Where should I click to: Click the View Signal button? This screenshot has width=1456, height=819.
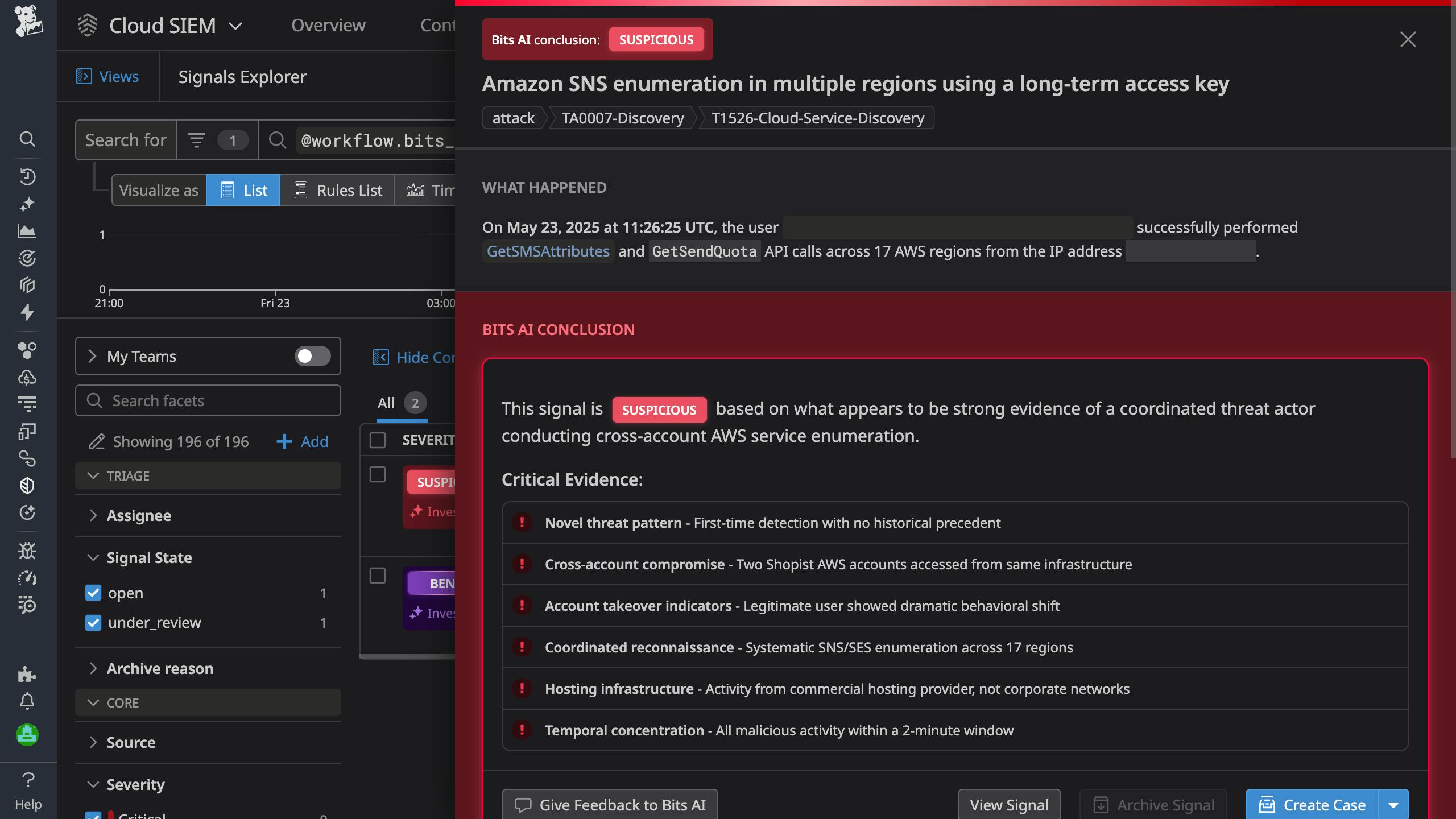(x=1008, y=804)
